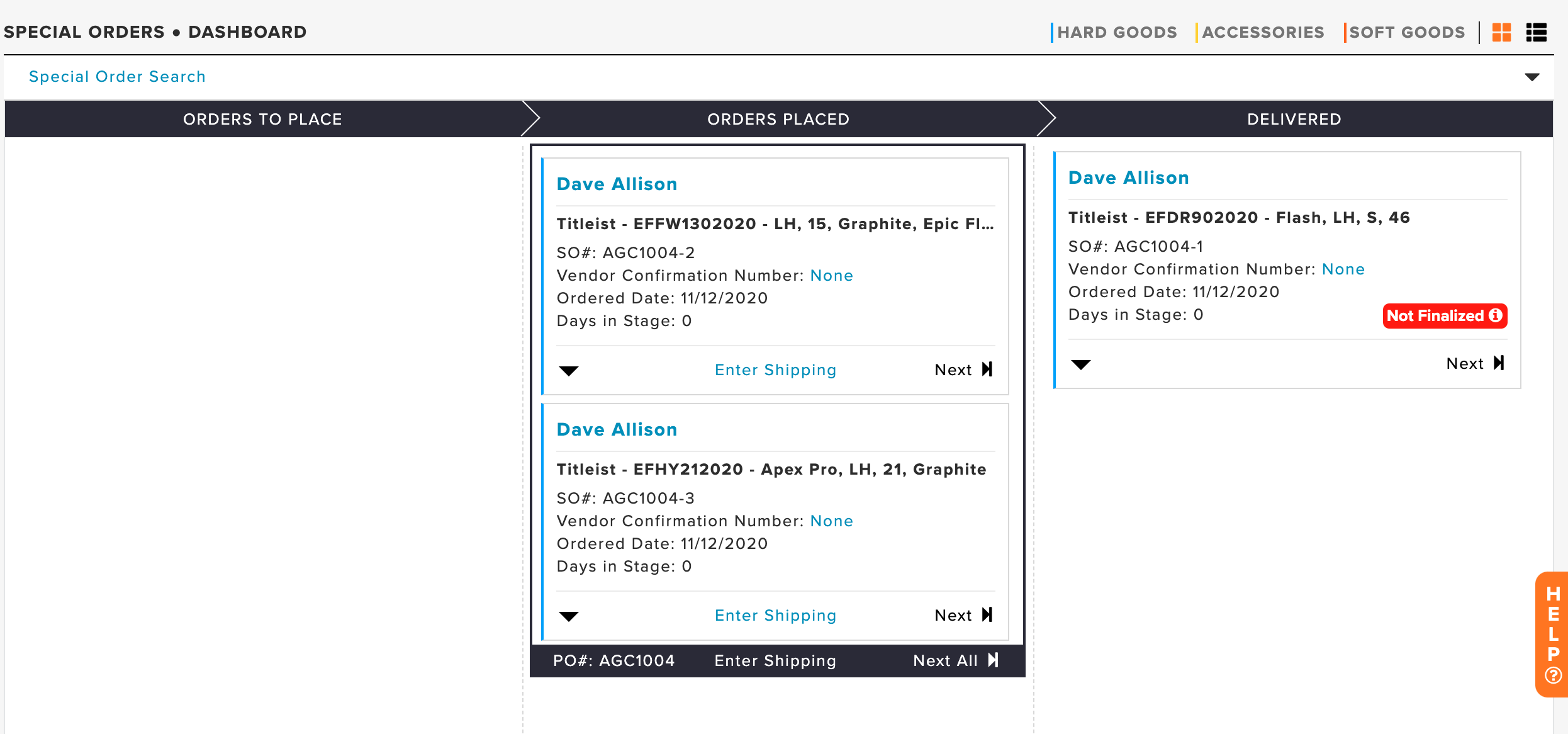Image resolution: width=1568 pixels, height=734 pixels.
Task: Open Dave Allison name on EFDR902020 card
Action: click(x=1129, y=178)
